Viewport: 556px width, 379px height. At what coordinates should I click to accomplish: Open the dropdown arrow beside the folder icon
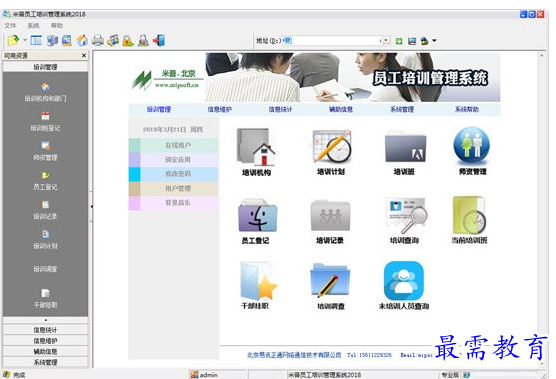point(25,40)
